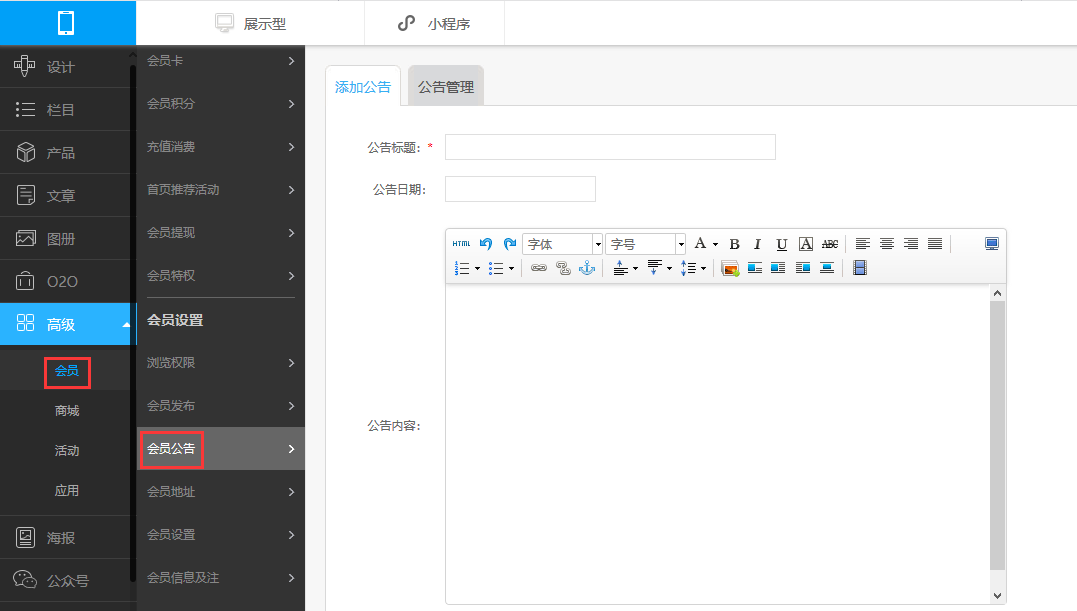Open 浏览权限 menu entry
The width and height of the screenshot is (1077, 611).
pyautogui.click(x=220, y=362)
